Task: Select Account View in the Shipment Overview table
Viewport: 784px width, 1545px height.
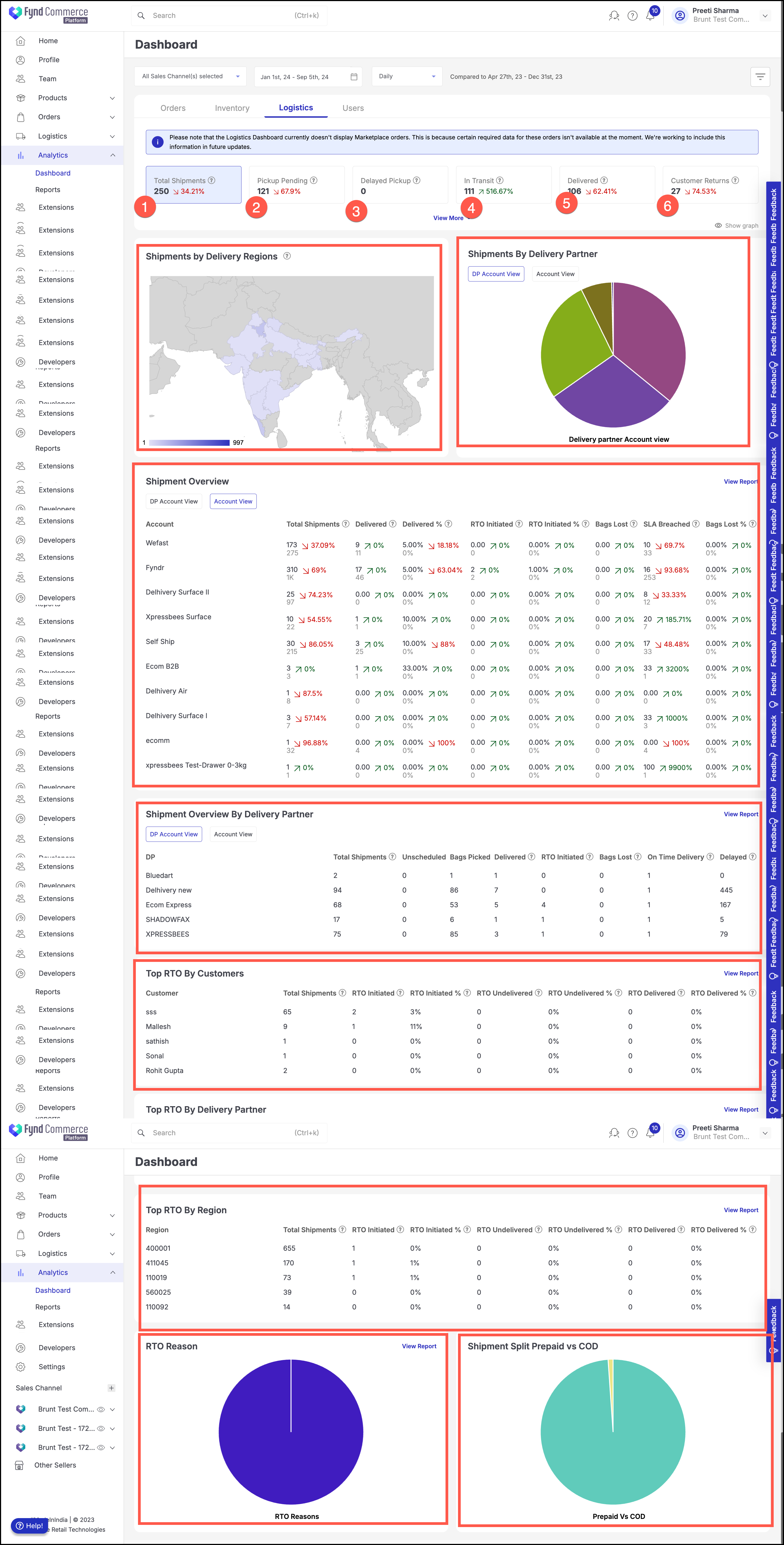Action: coord(233,501)
